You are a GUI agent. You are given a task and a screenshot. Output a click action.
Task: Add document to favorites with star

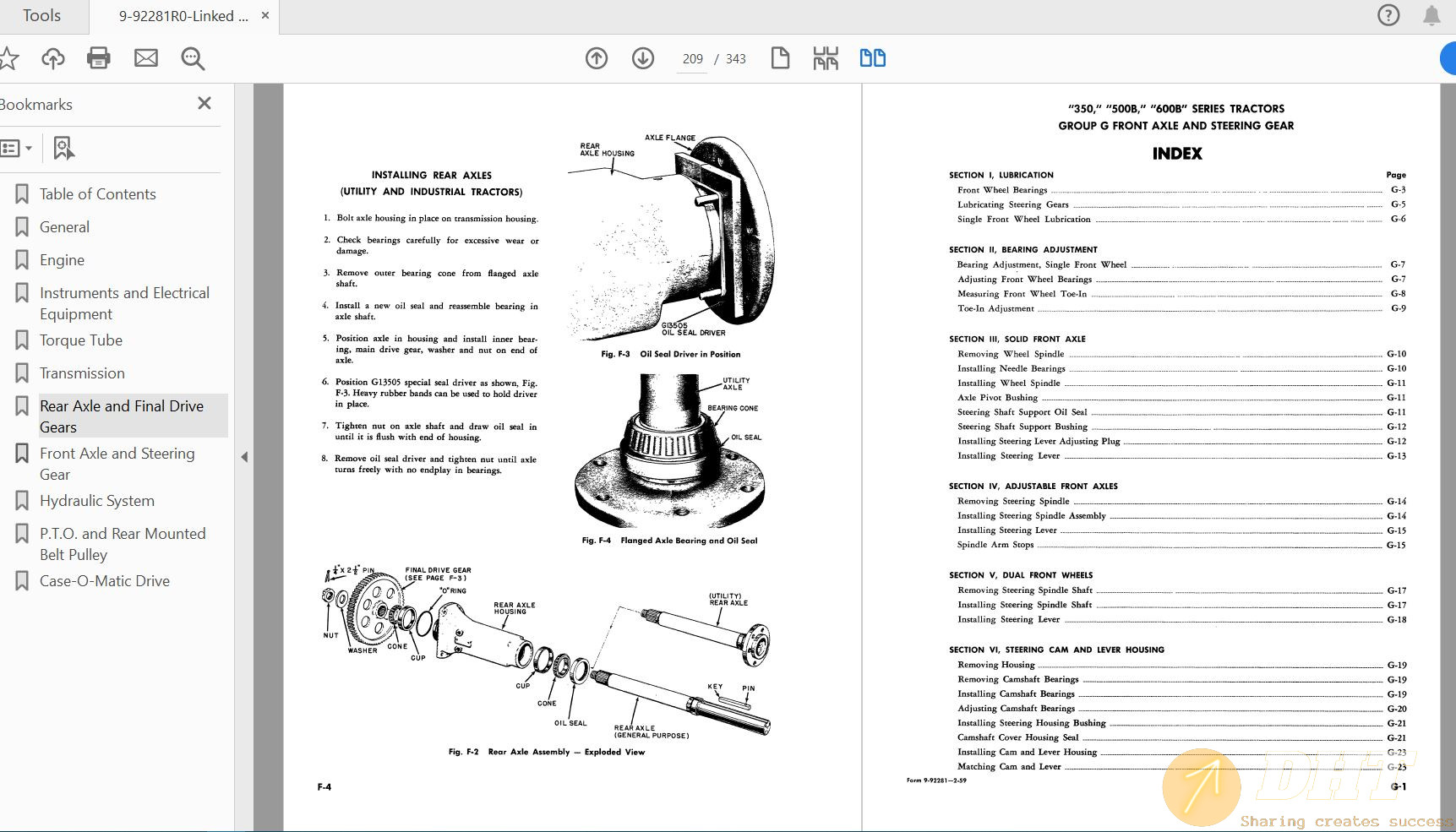tap(11, 58)
